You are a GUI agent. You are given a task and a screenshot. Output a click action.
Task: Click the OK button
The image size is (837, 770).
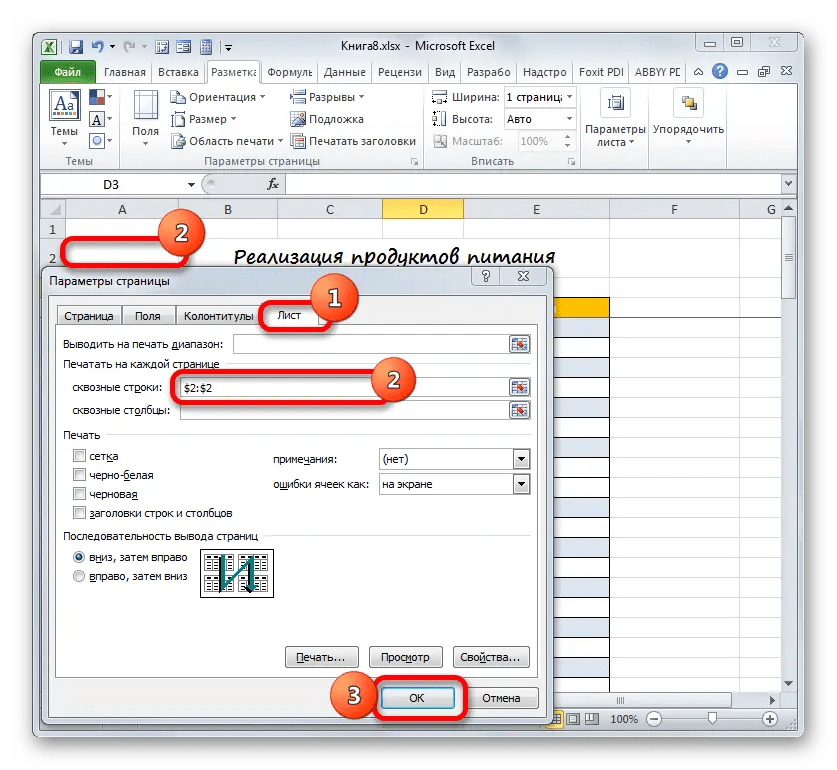coord(419,698)
